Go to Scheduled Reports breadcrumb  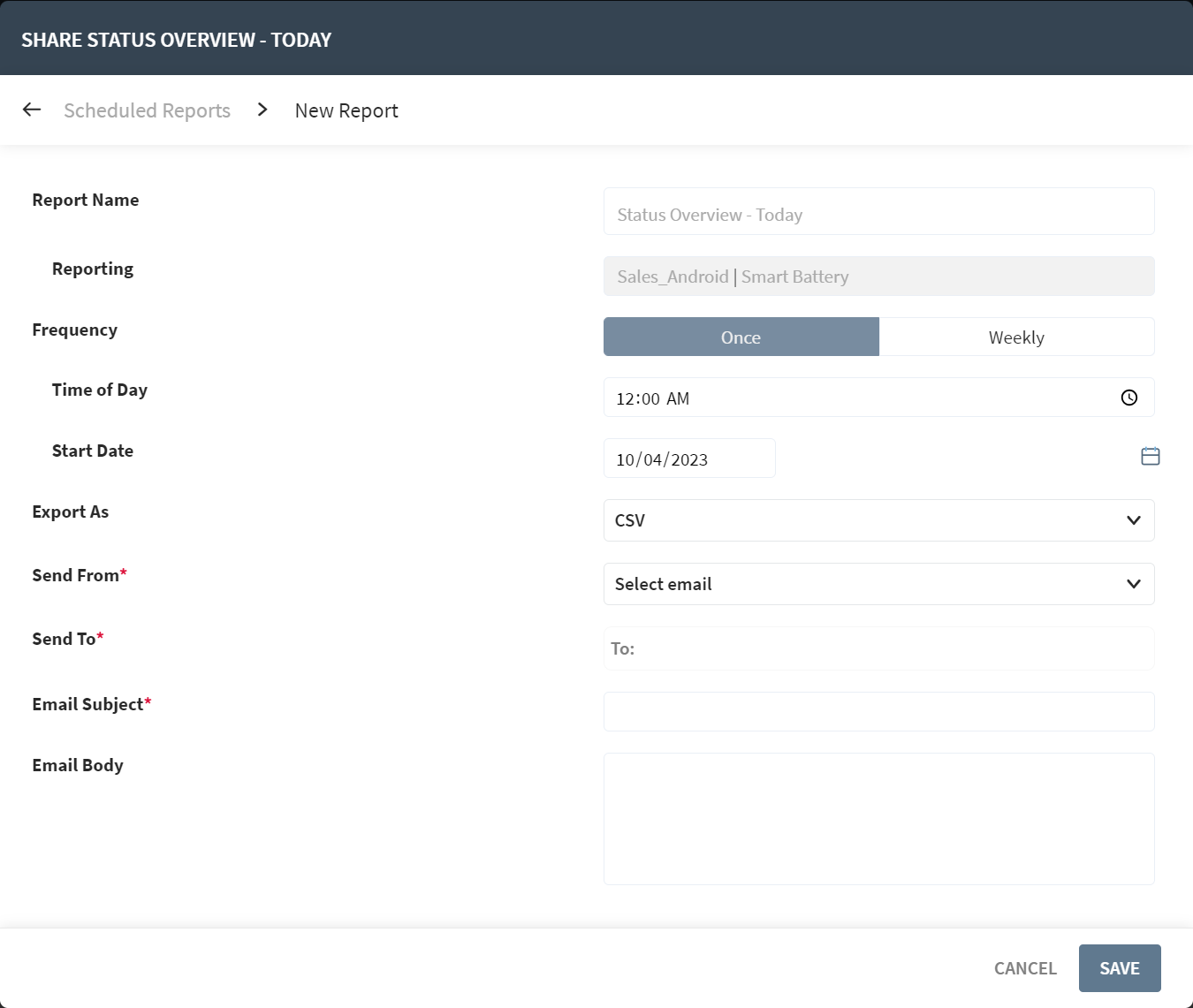pyautogui.click(x=147, y=110)
